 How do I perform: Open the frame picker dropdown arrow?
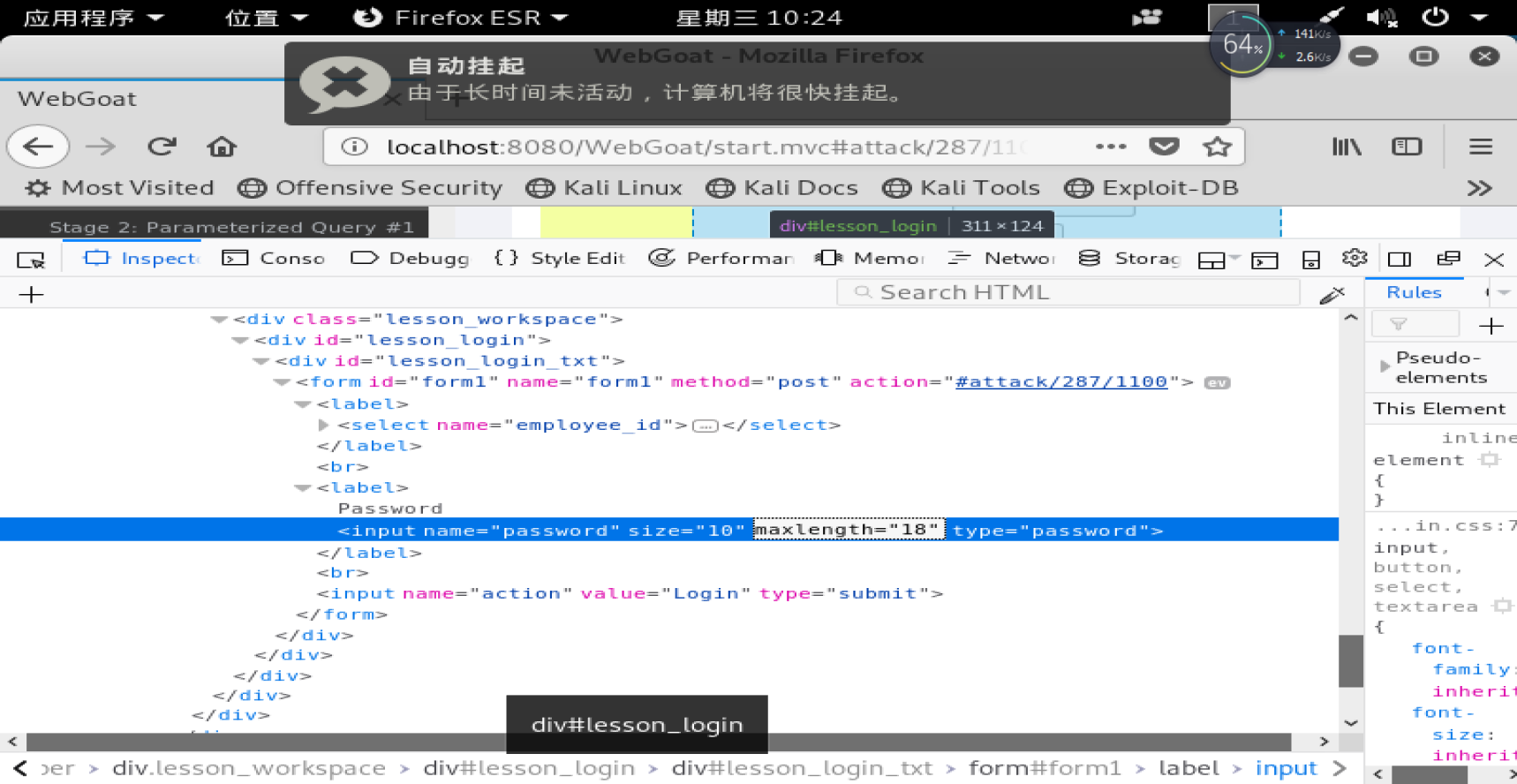coord(1234,258)
